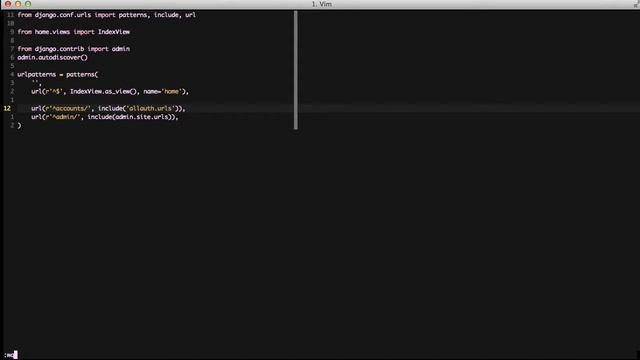
Task: Click the green zoom window button
Action: click(x=28, y=4)
